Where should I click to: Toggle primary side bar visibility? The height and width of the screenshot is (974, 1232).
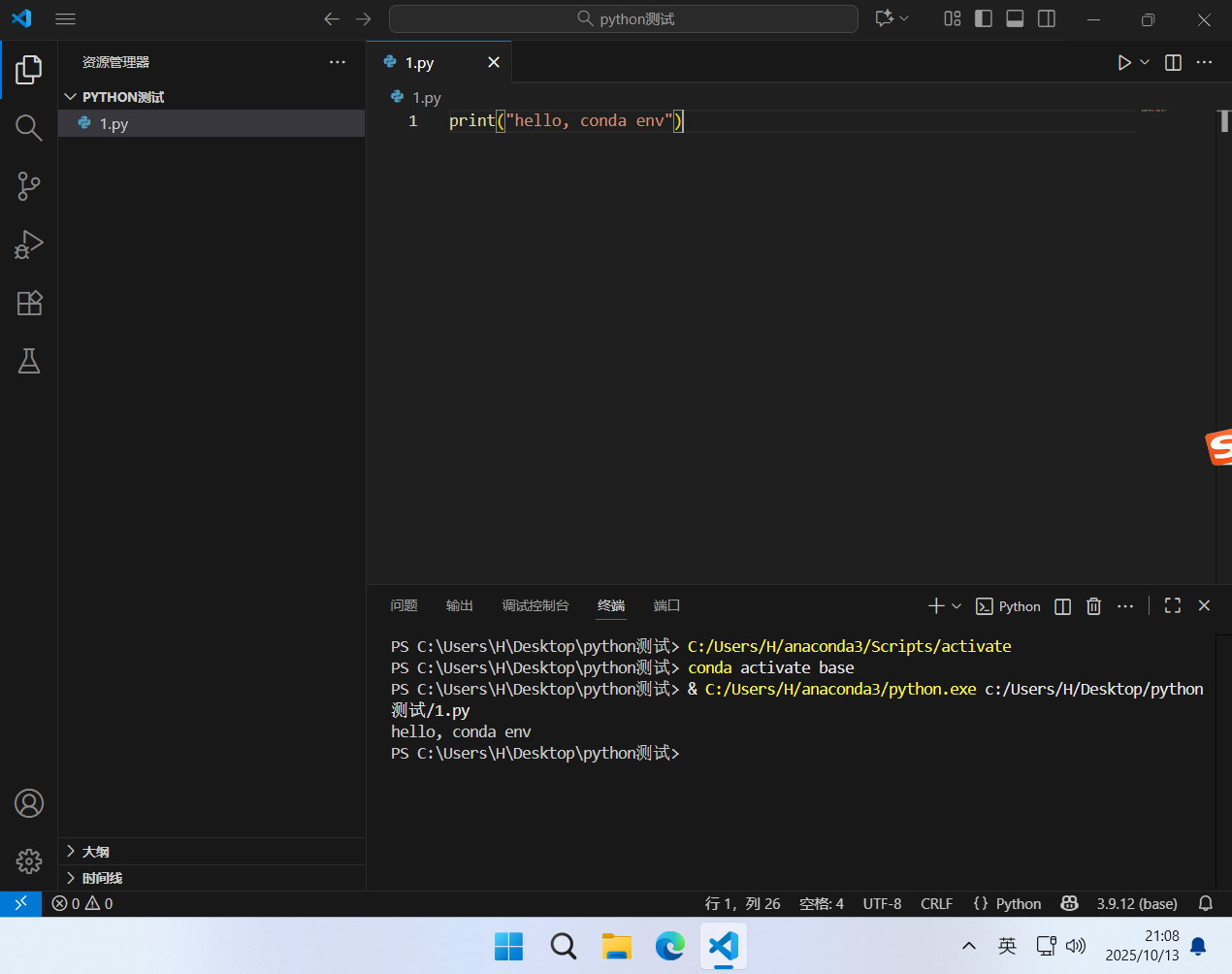click(x=984, y=18)
